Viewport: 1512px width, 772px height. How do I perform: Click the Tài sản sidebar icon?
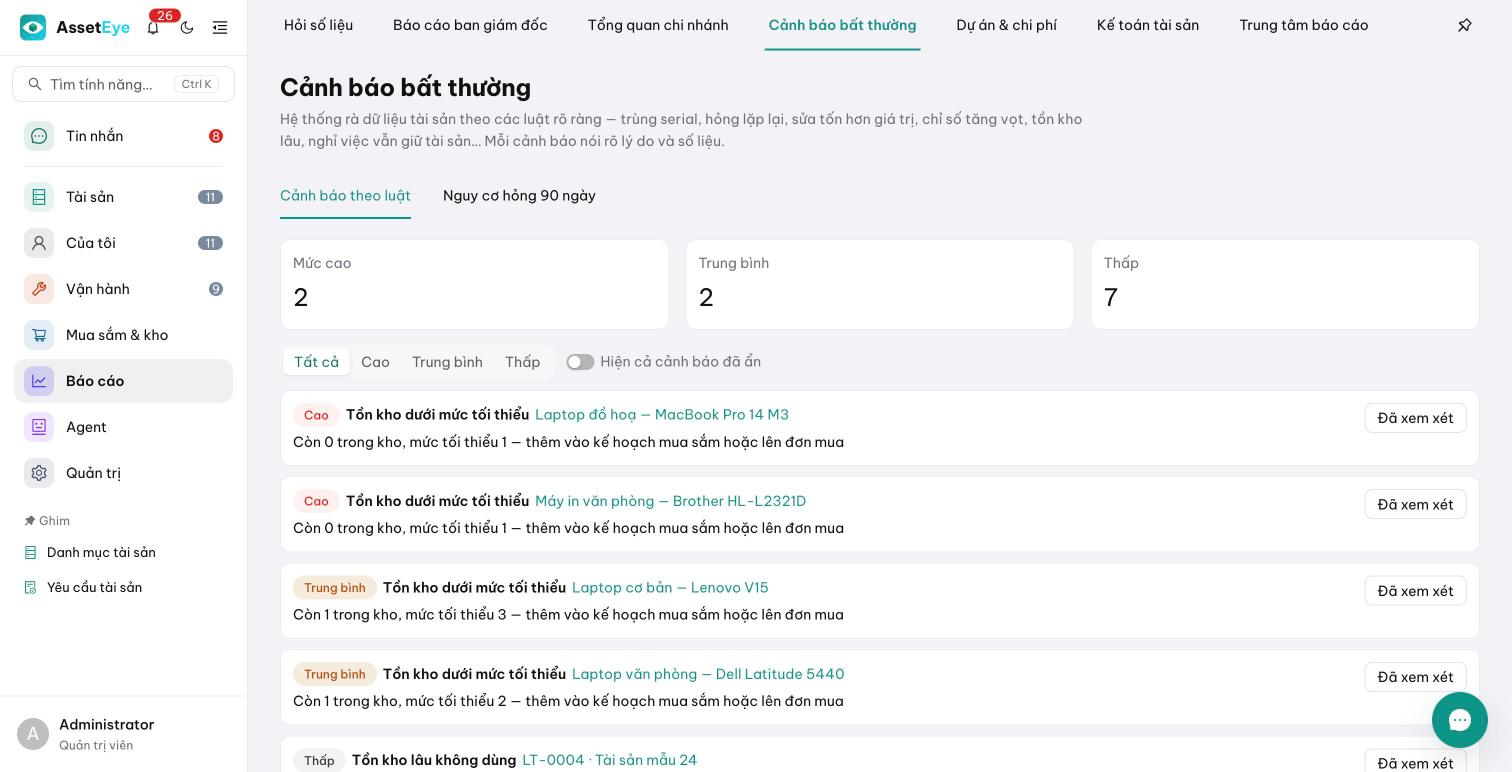pos(39,197)
